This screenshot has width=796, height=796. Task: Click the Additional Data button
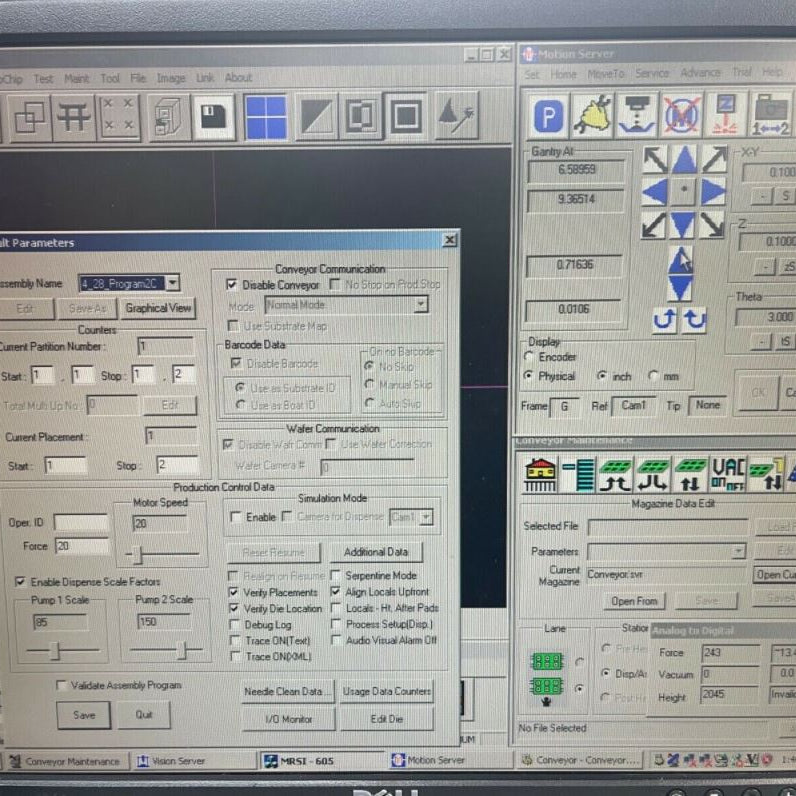(x=376, y=552)
